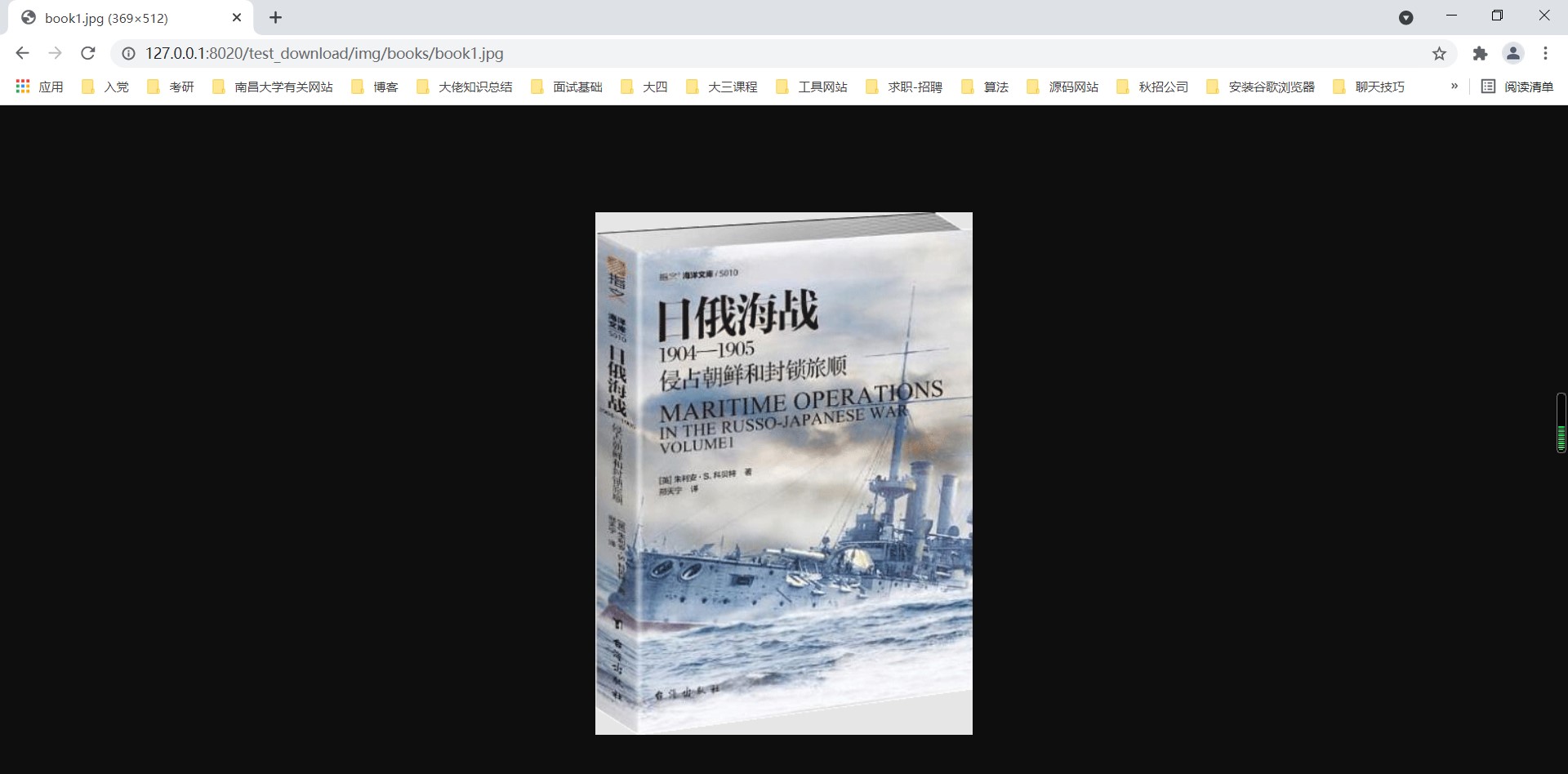The height and width of the screenshot is (774, 1568).
Task: Open the 求职-招聘 bookmark folder
Action: point(904,87)
